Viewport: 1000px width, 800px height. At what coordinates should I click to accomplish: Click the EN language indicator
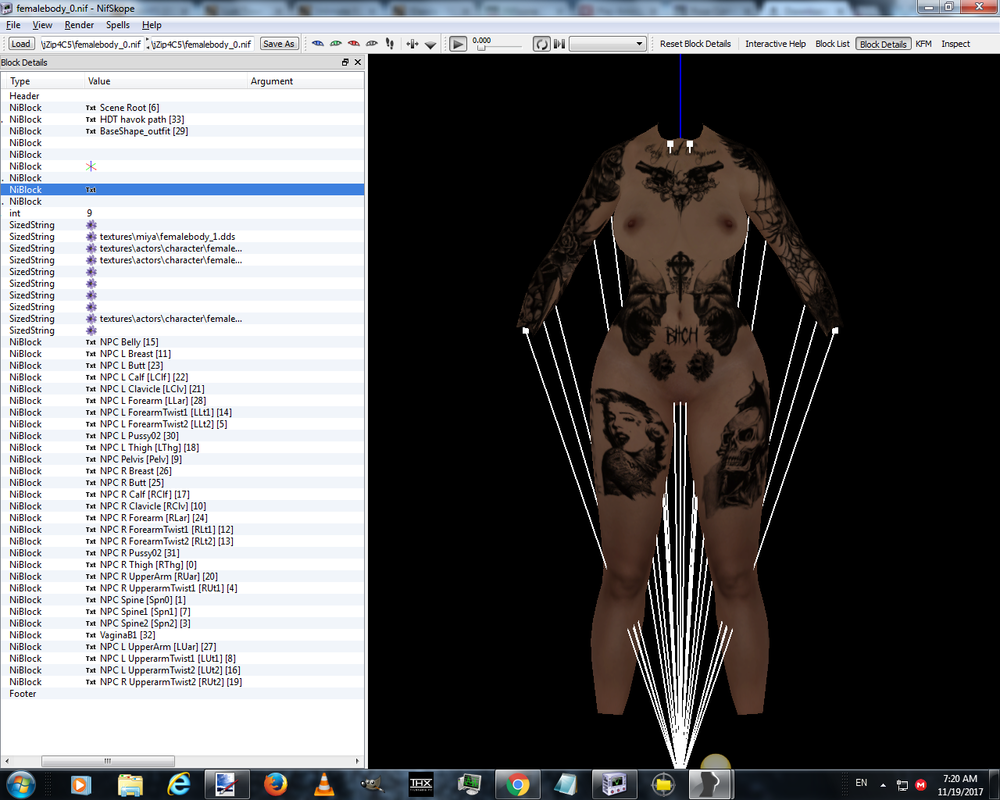pos(861,783)
